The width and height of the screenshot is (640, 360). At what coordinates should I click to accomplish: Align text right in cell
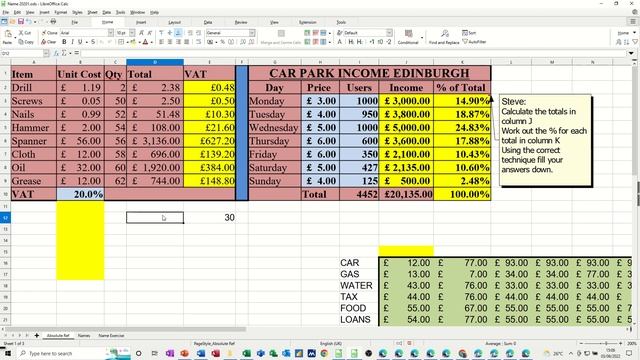coord(178,42)
